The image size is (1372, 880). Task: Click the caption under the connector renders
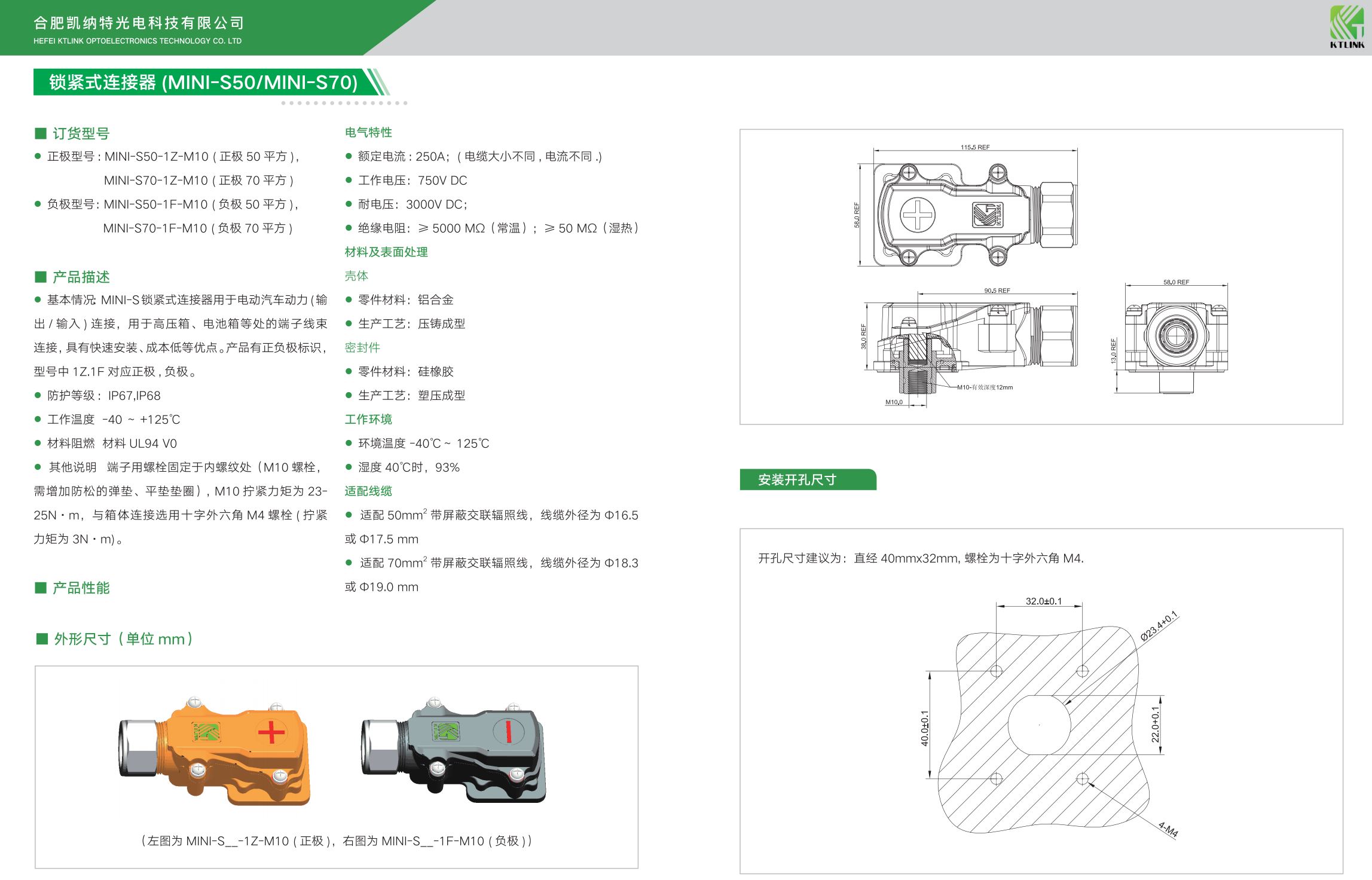click(x=336, y=841)
